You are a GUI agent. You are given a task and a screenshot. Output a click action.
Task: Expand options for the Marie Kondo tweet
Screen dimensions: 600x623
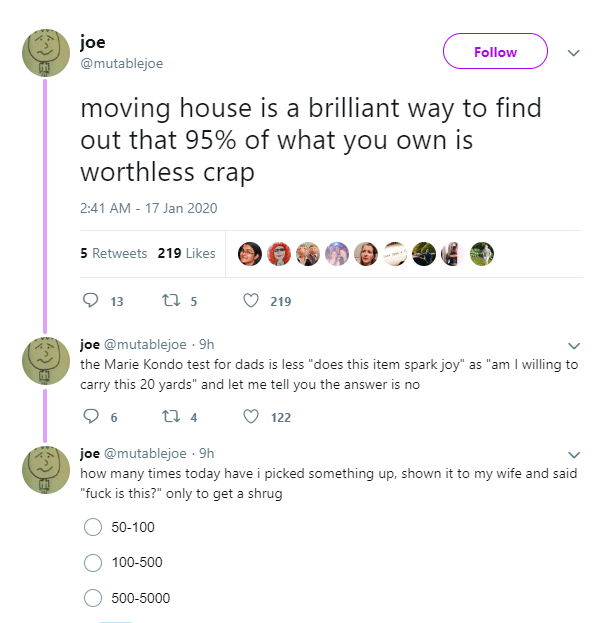574,346
